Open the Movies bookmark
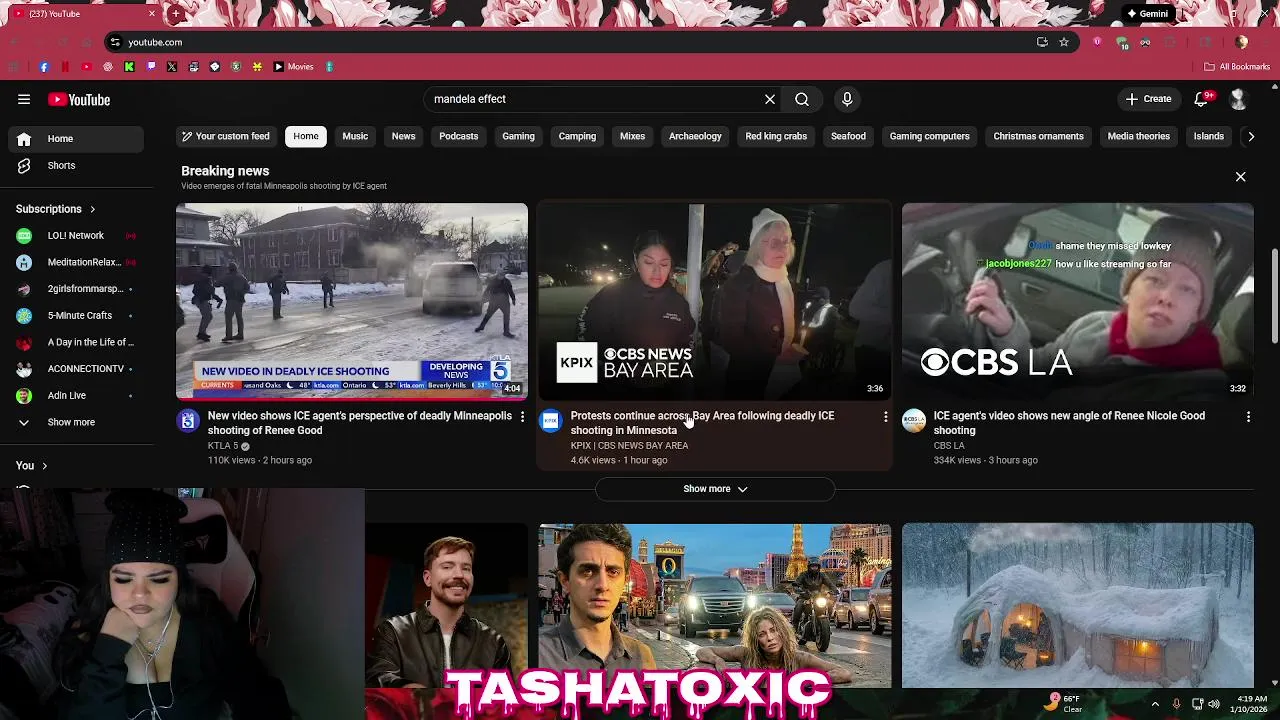The height and width of the screenshot is (720, 1280). pyautogui.click(x=294, y=67)
